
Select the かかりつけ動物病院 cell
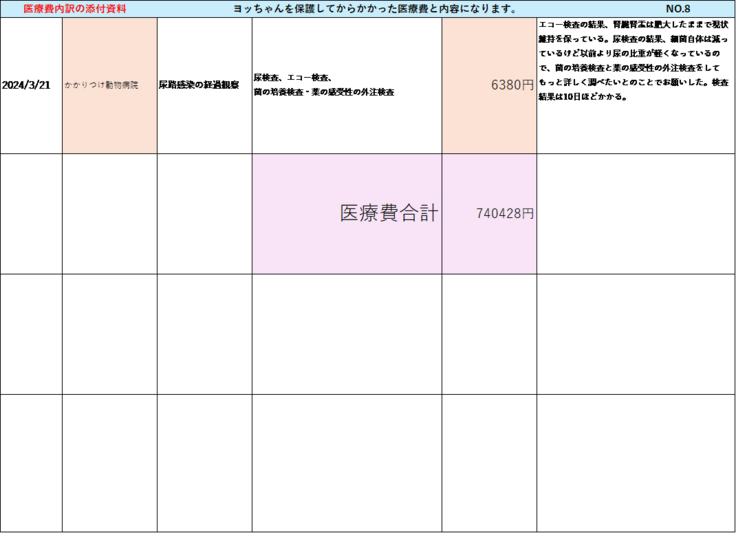click(x=109, y=86)
